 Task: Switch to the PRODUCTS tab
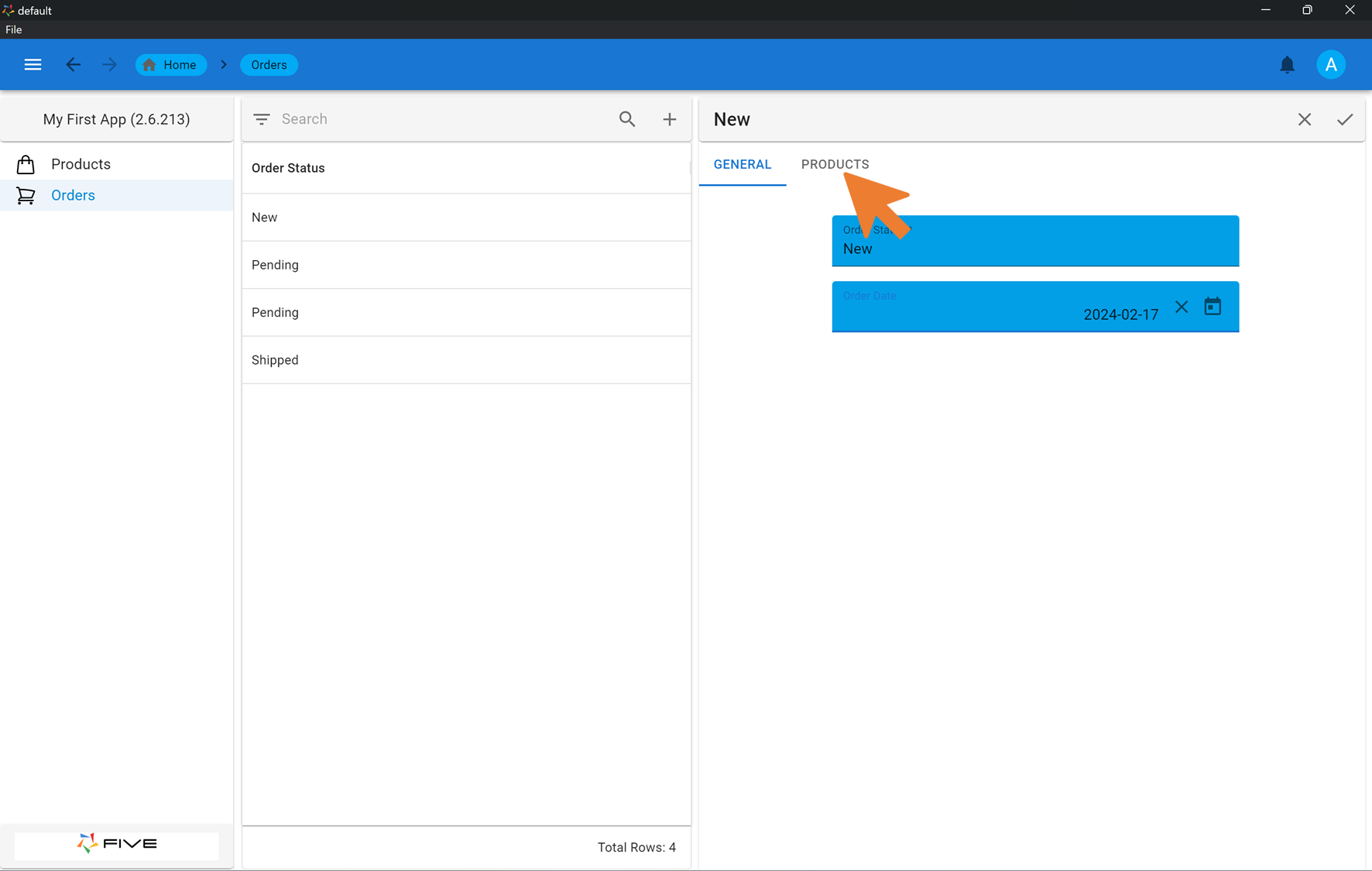coord(835,164)
